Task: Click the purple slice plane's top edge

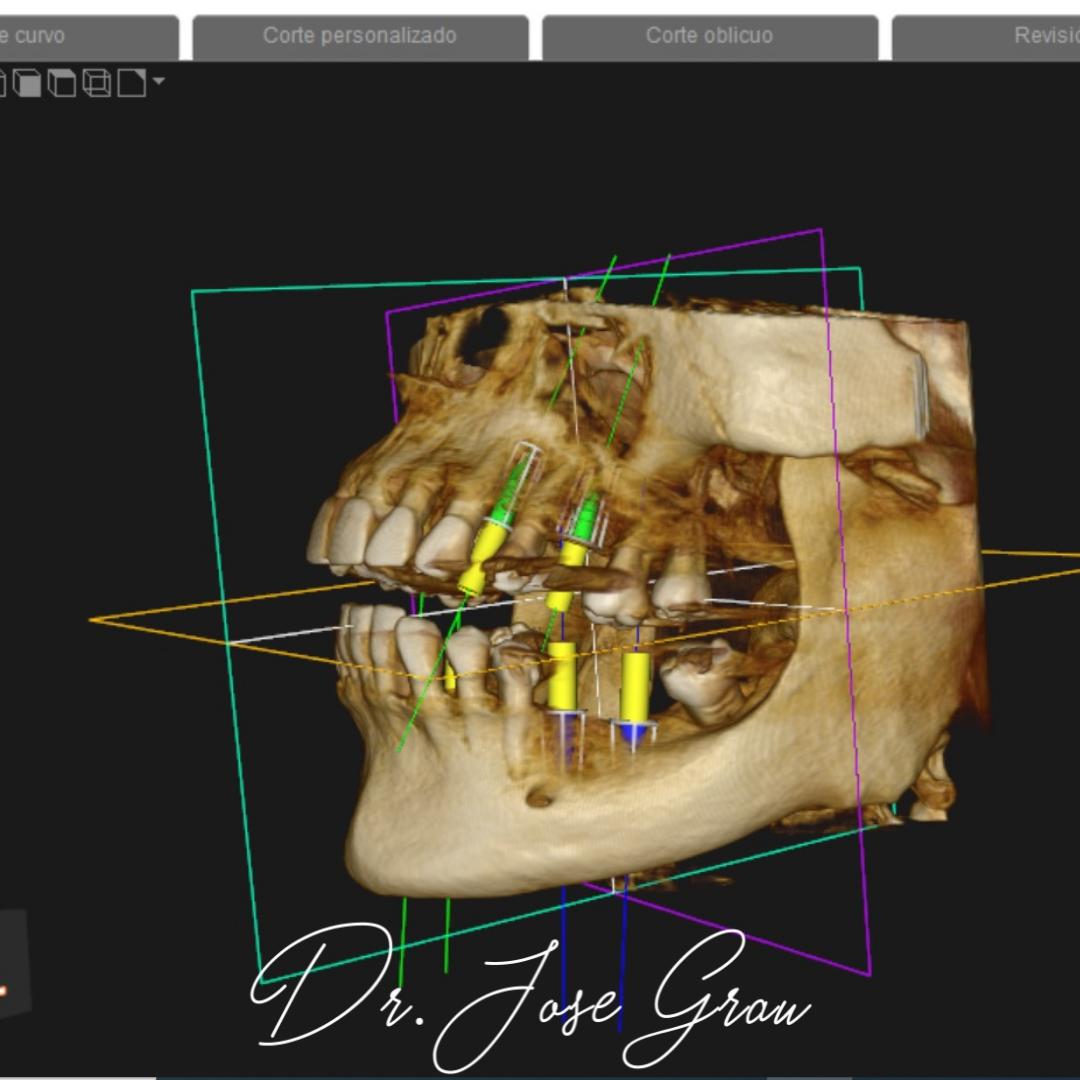Action: pyautogui.click(x=600, y=270)
